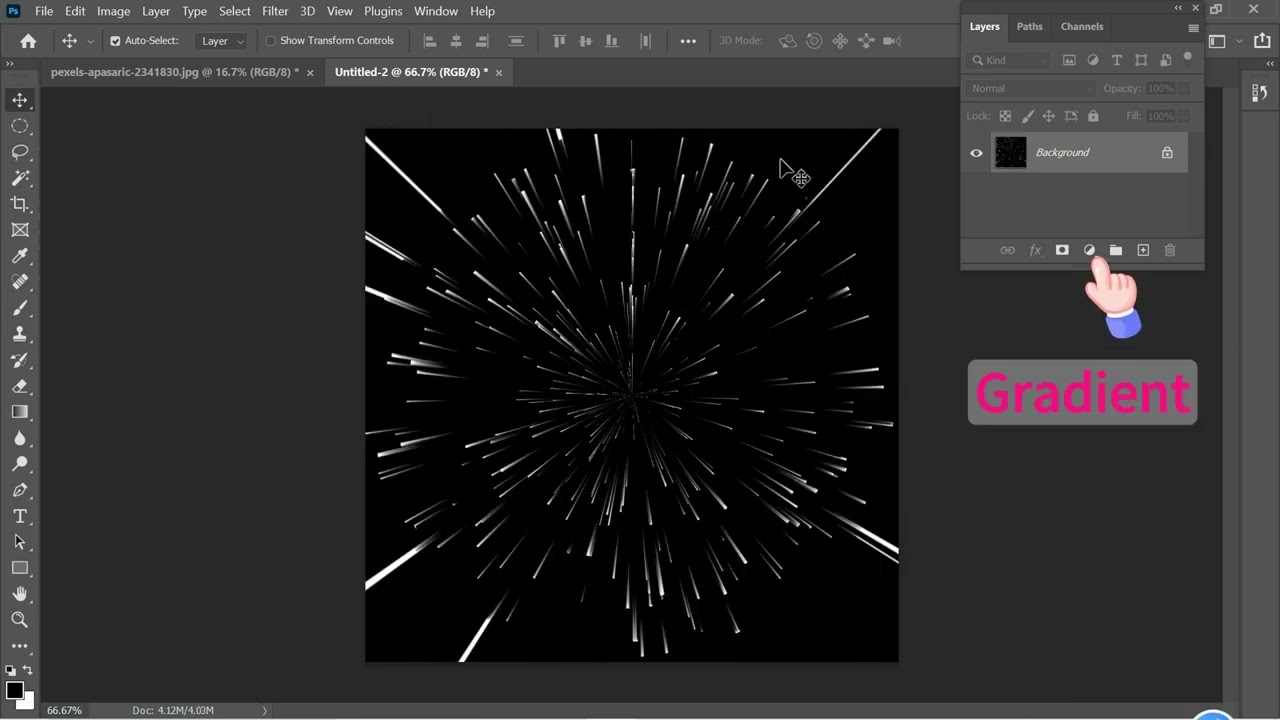Toggle the Auto-Select checkbox
The height and width of the screenshot is (720, 1280).
(115, 41)
